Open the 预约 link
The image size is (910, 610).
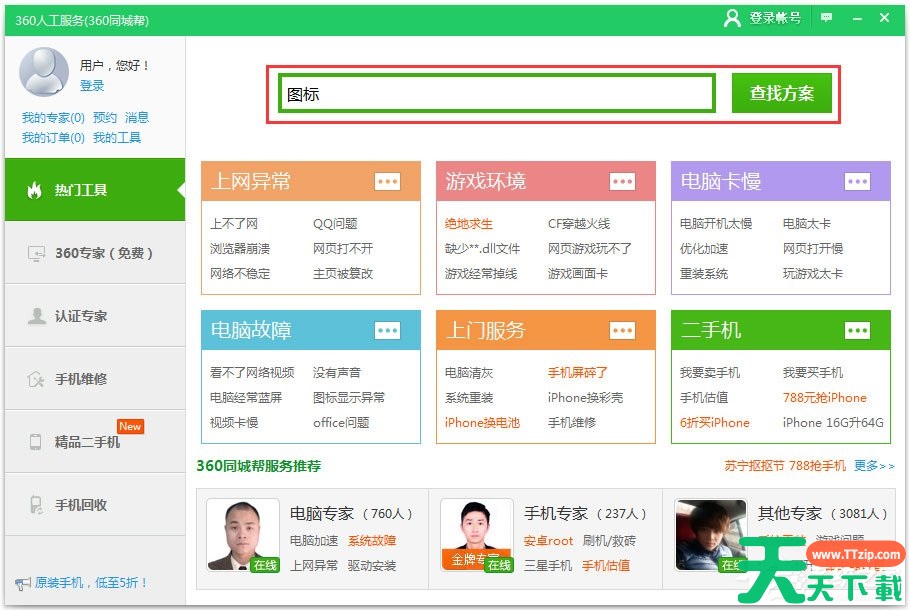[105, 118]
